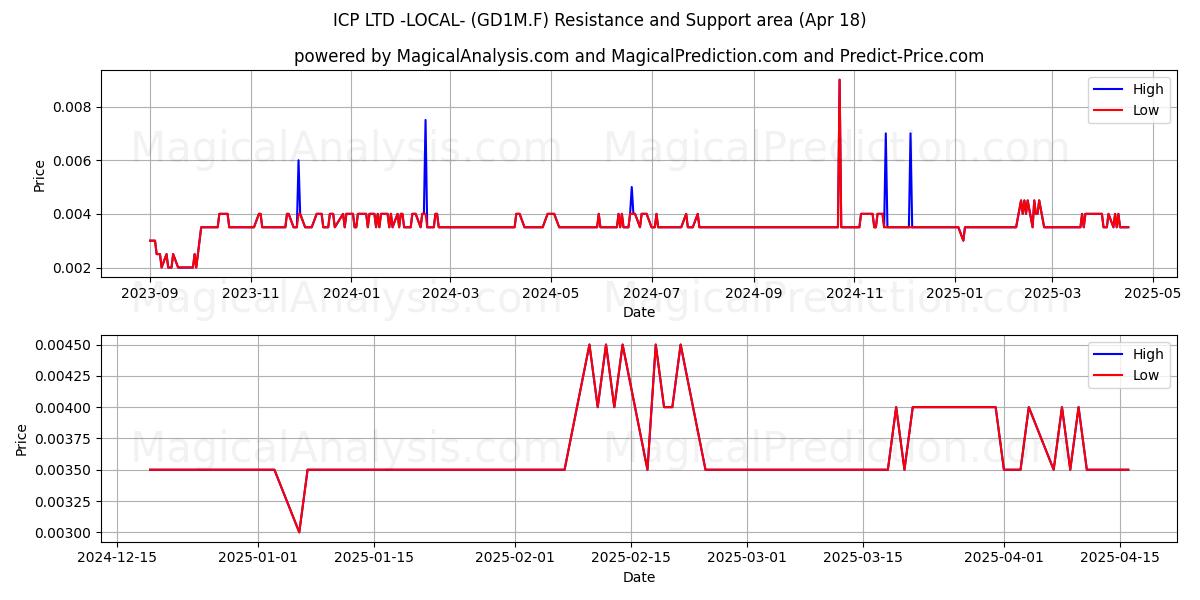Click the lower chart y-axis value '0.00375'

[65, 439]
